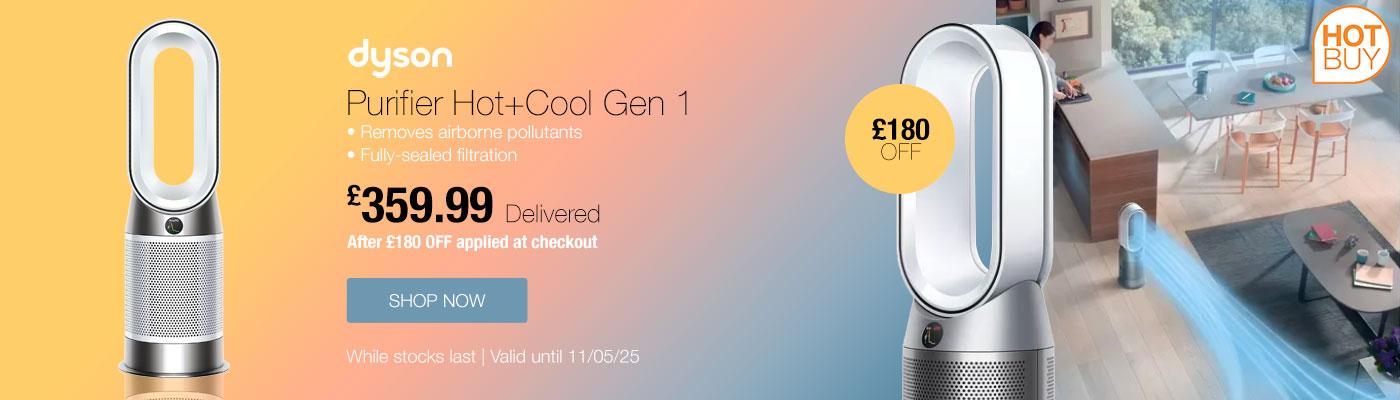1400x400 pixels.
Task: Click the Delivered label beside the price
Action: click(x=552, y=213)
